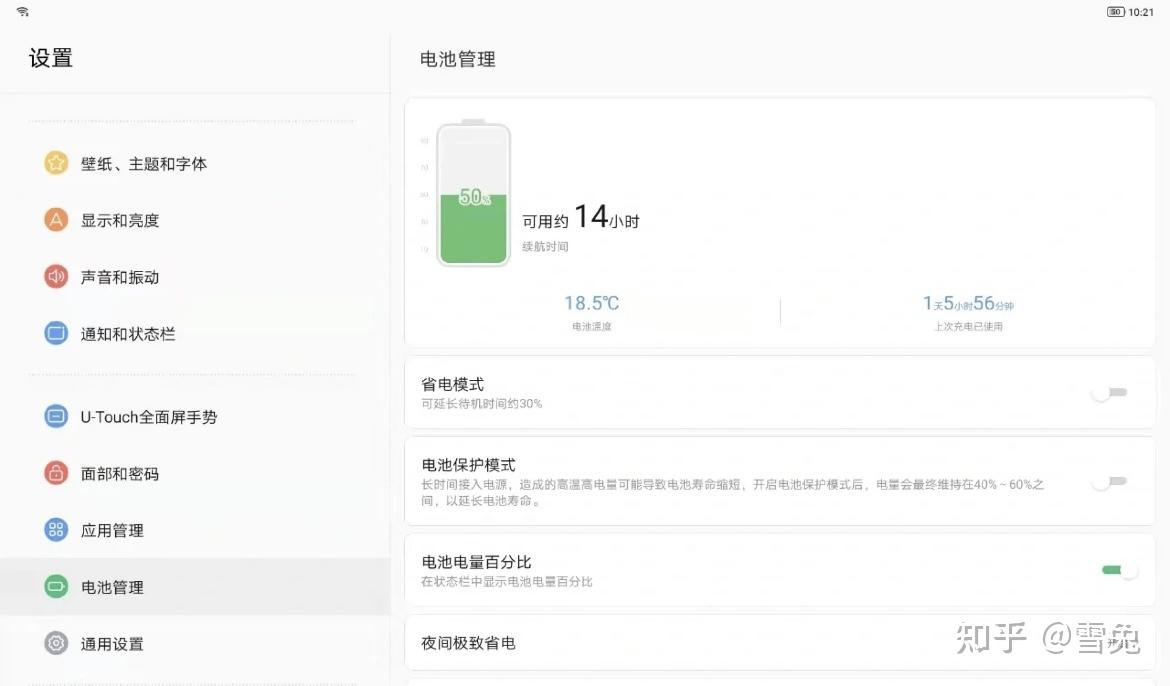Open 显示和亮度 settings
The height and width of the screenshot is (686, 1170).
coord(195,220)
